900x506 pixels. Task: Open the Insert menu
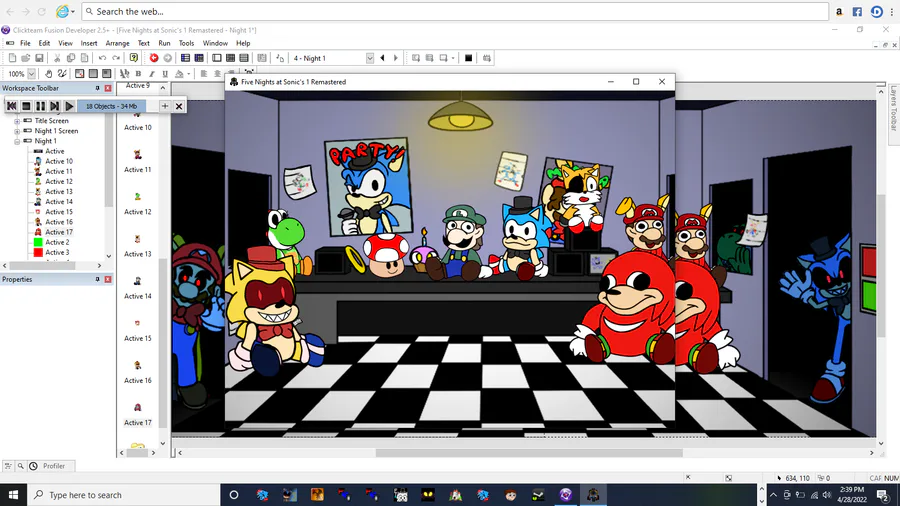click(89, 43)
